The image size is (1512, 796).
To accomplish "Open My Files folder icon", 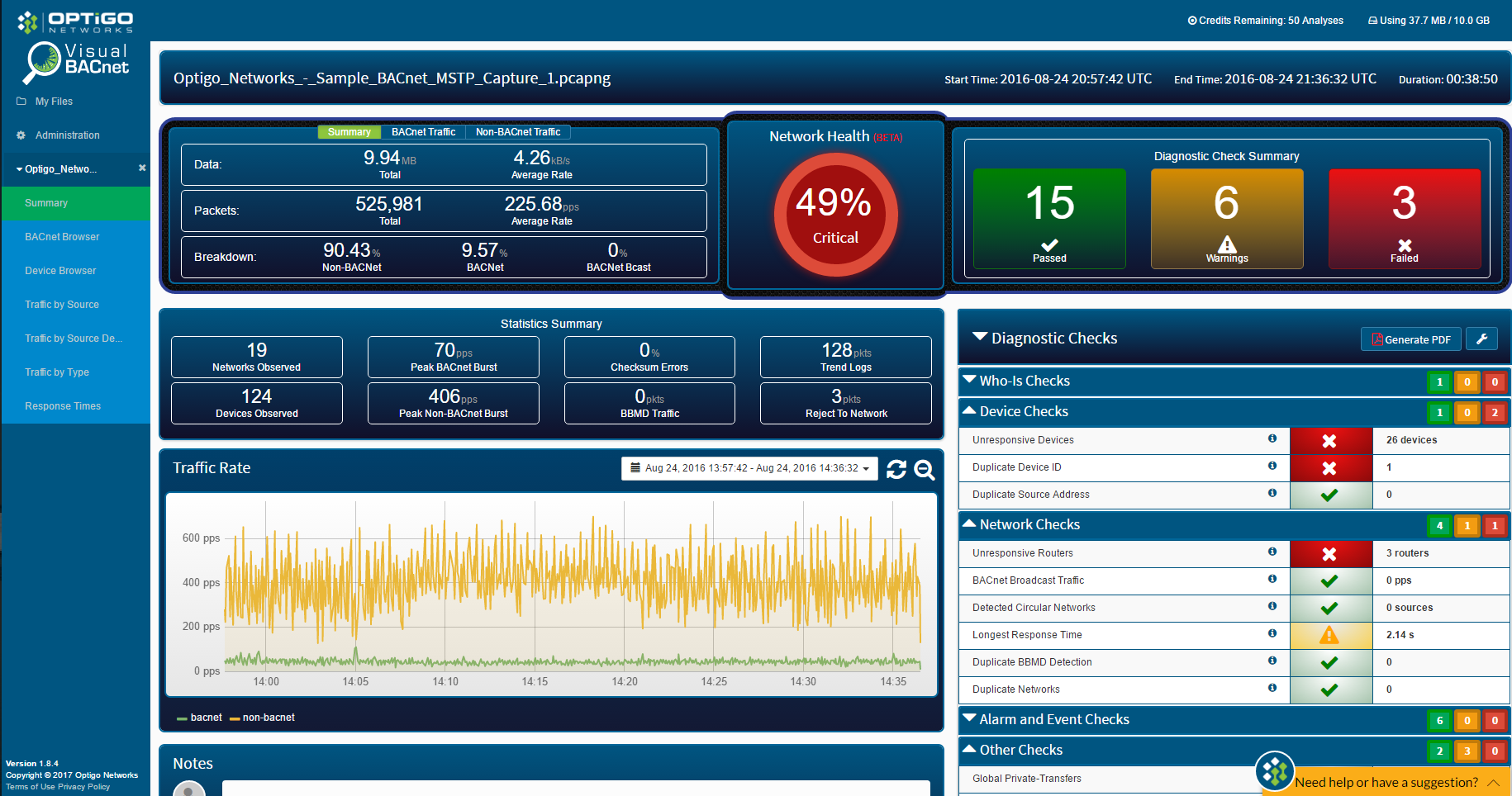I will (x=21, y=102).
